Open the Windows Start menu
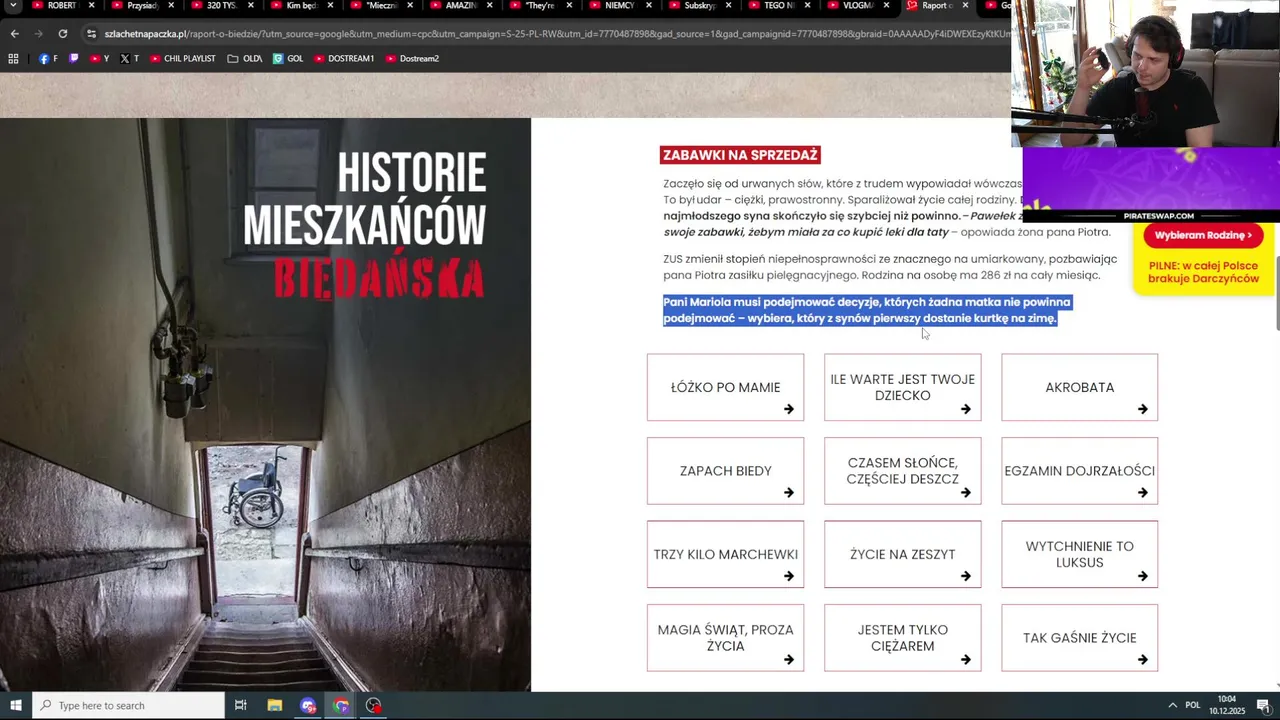Image resolution: width=1280 pixels, height=720 pixels. (15, 705)
